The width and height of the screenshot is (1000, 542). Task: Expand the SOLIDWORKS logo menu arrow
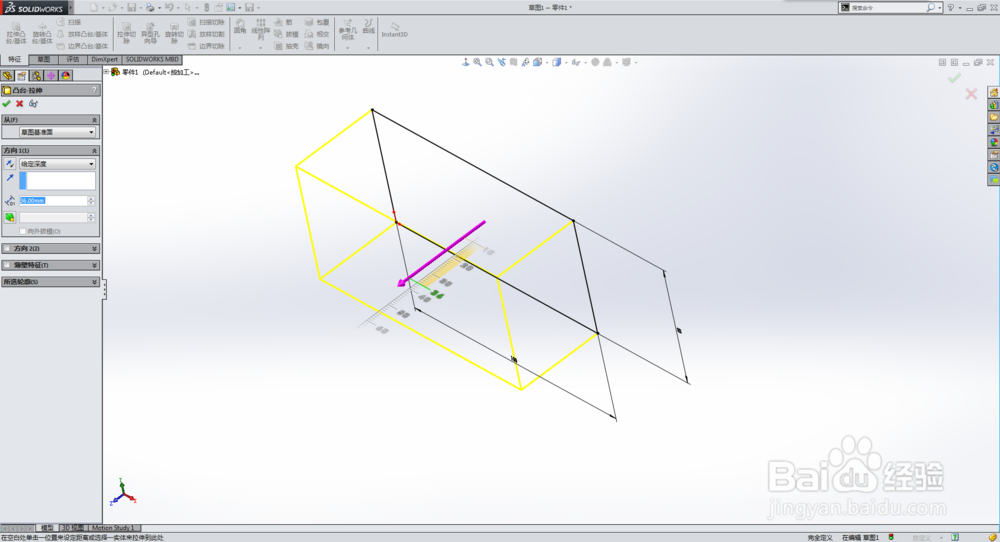click(x=70, y=8)
